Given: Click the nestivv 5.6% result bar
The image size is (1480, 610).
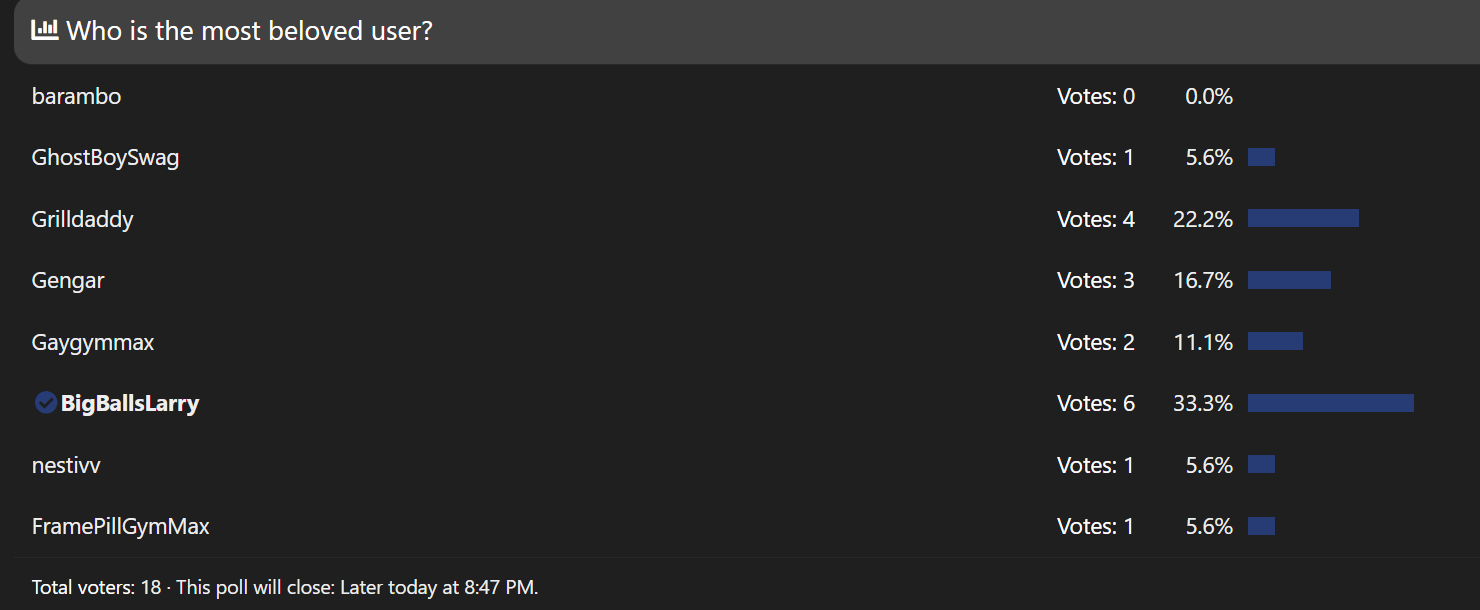Looking at the screenshot, I should tap(1261, 464).
